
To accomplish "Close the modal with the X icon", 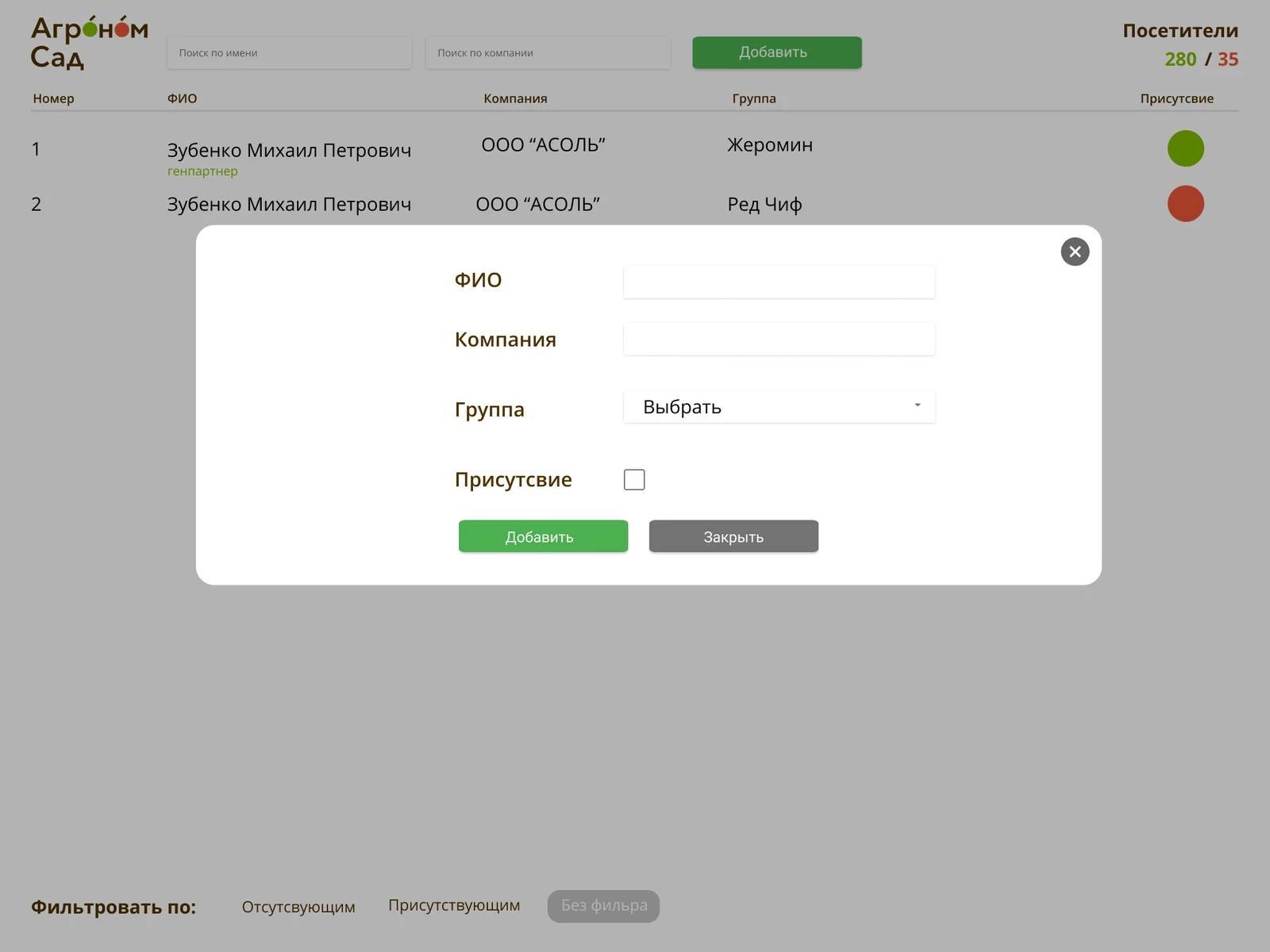I will [x=1075, y=251].
